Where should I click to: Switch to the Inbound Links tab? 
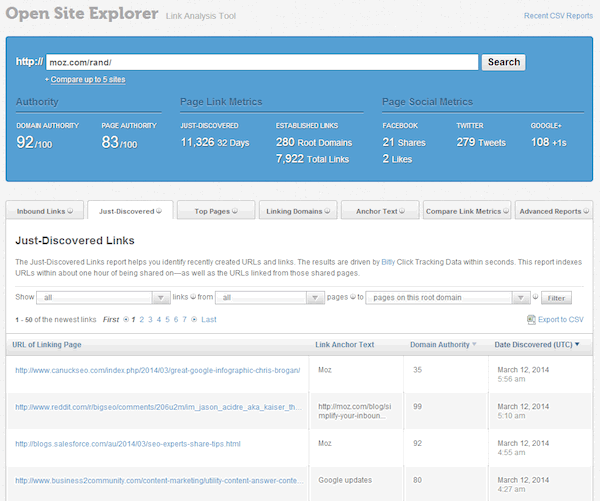[x=44, y=211]
